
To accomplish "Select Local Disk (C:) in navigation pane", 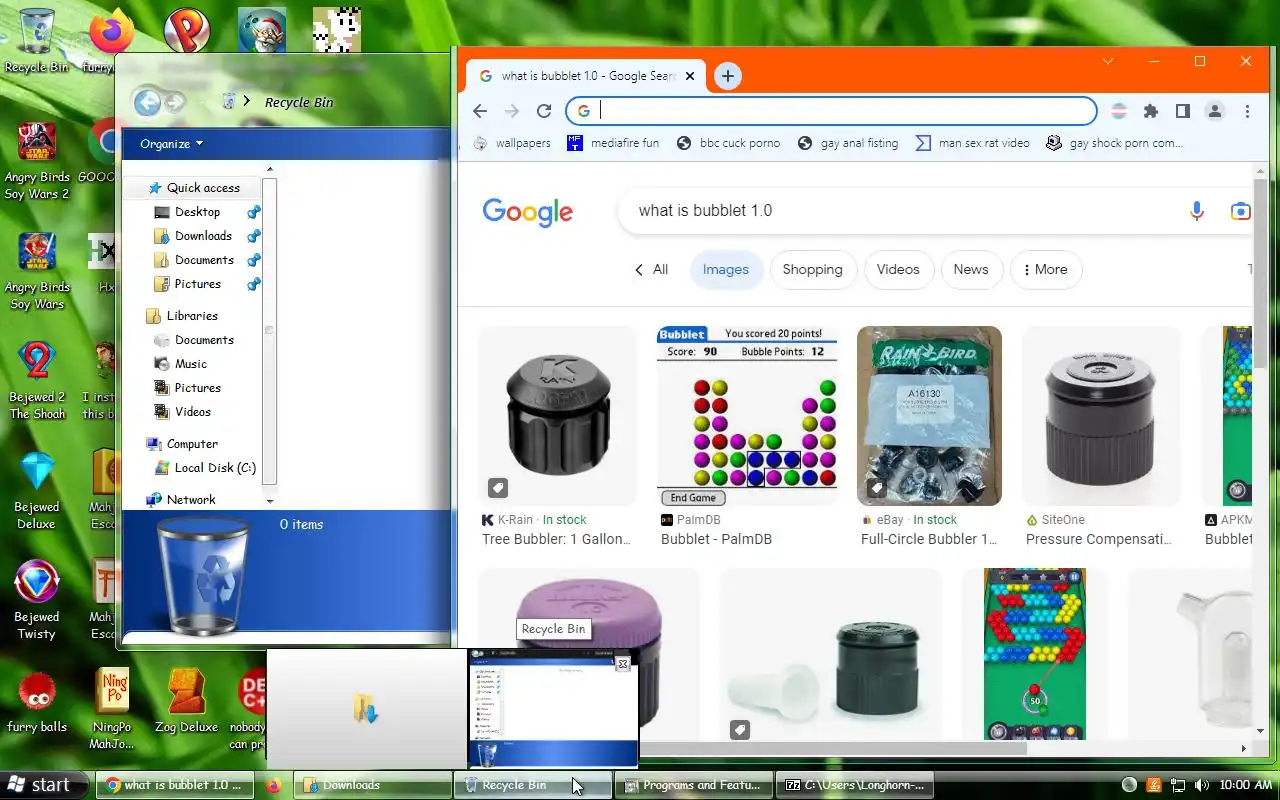I will (205, 468).
